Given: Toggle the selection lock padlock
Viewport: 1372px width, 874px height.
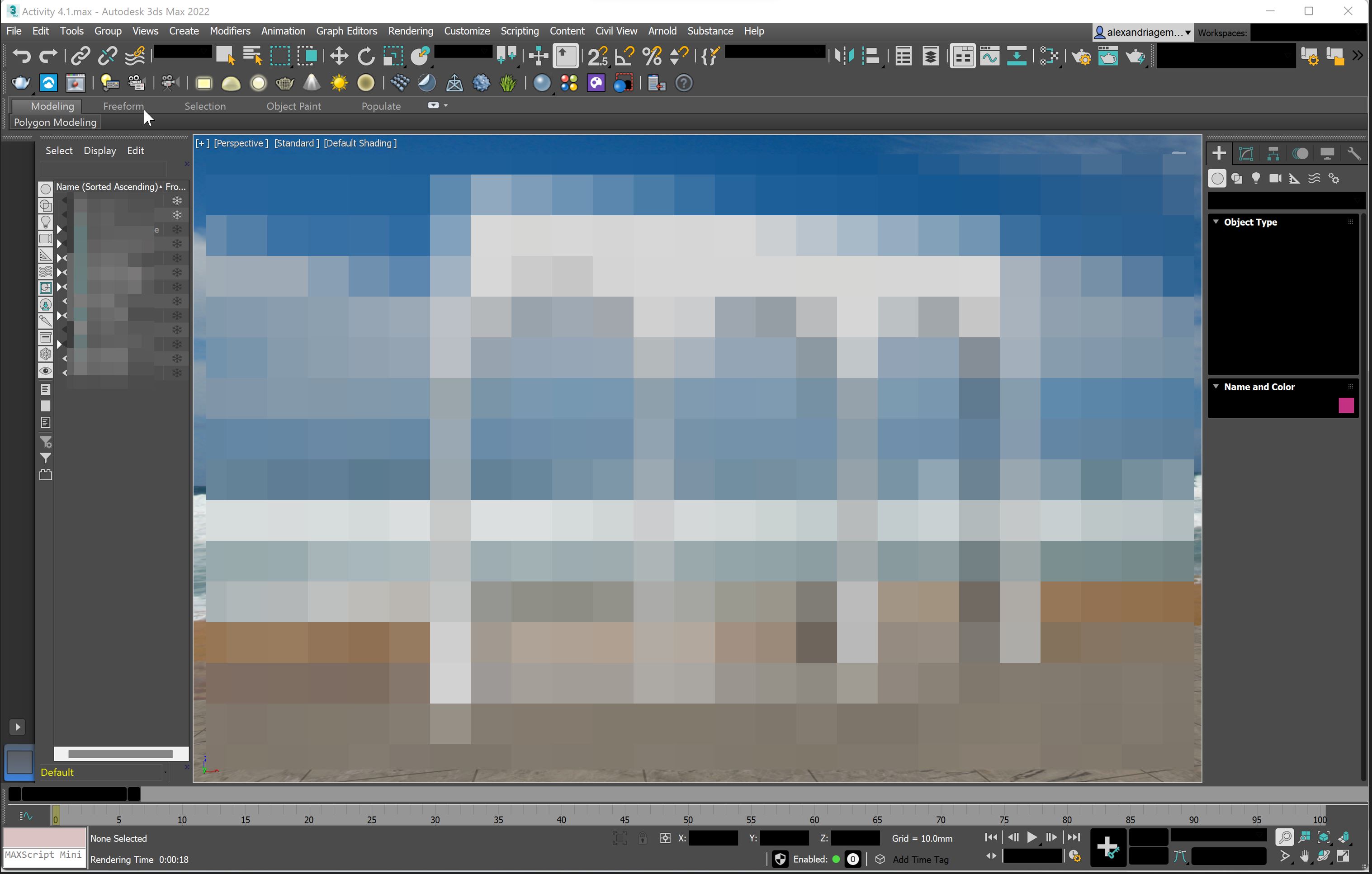Looking at the screenshot, I should (642, 838).
